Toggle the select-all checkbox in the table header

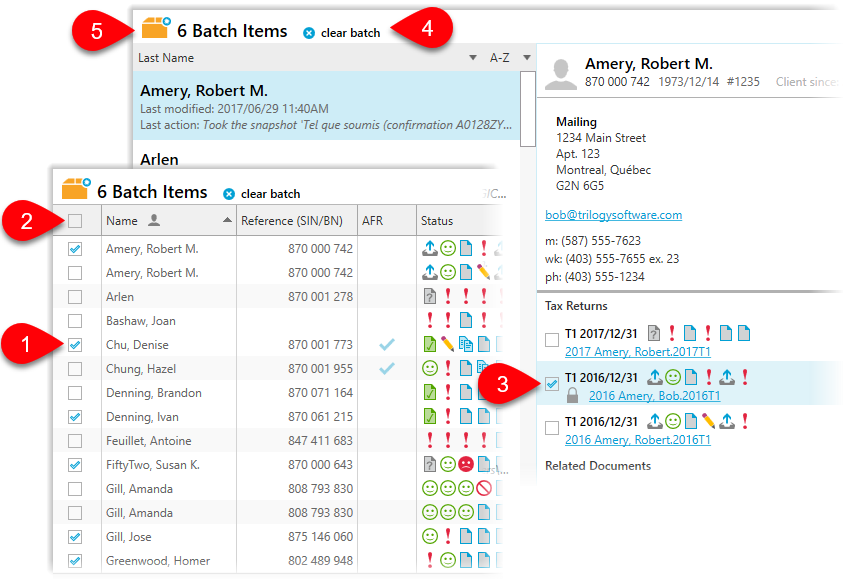point(75,221)
